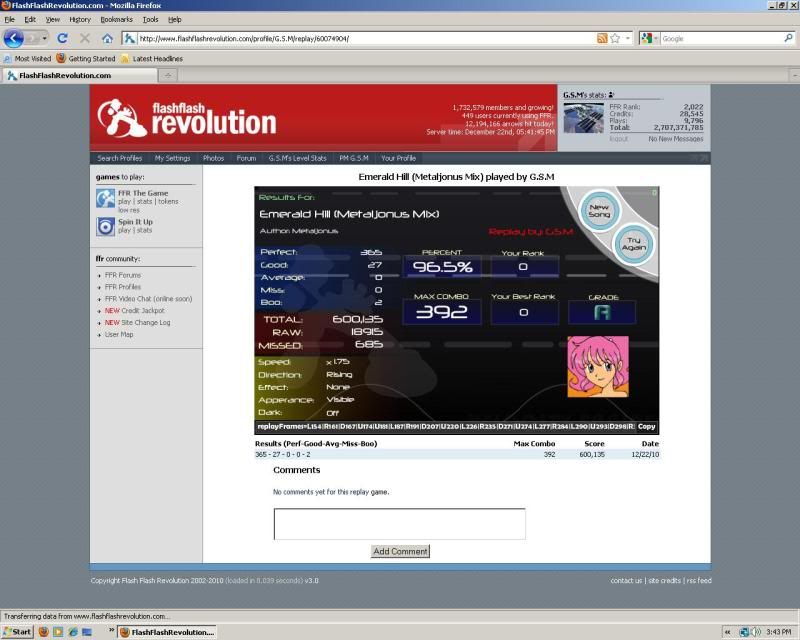Open the Bookmarks menu
The image size is (800, 640).
(116, 19)
